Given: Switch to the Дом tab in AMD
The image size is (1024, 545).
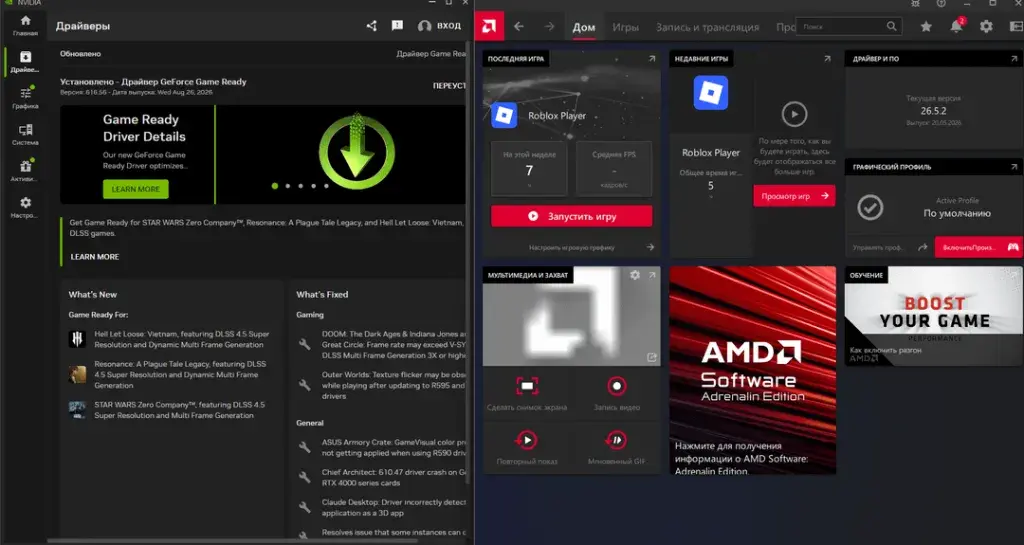Looking at the screenshot, I should [x=583, y=27].
